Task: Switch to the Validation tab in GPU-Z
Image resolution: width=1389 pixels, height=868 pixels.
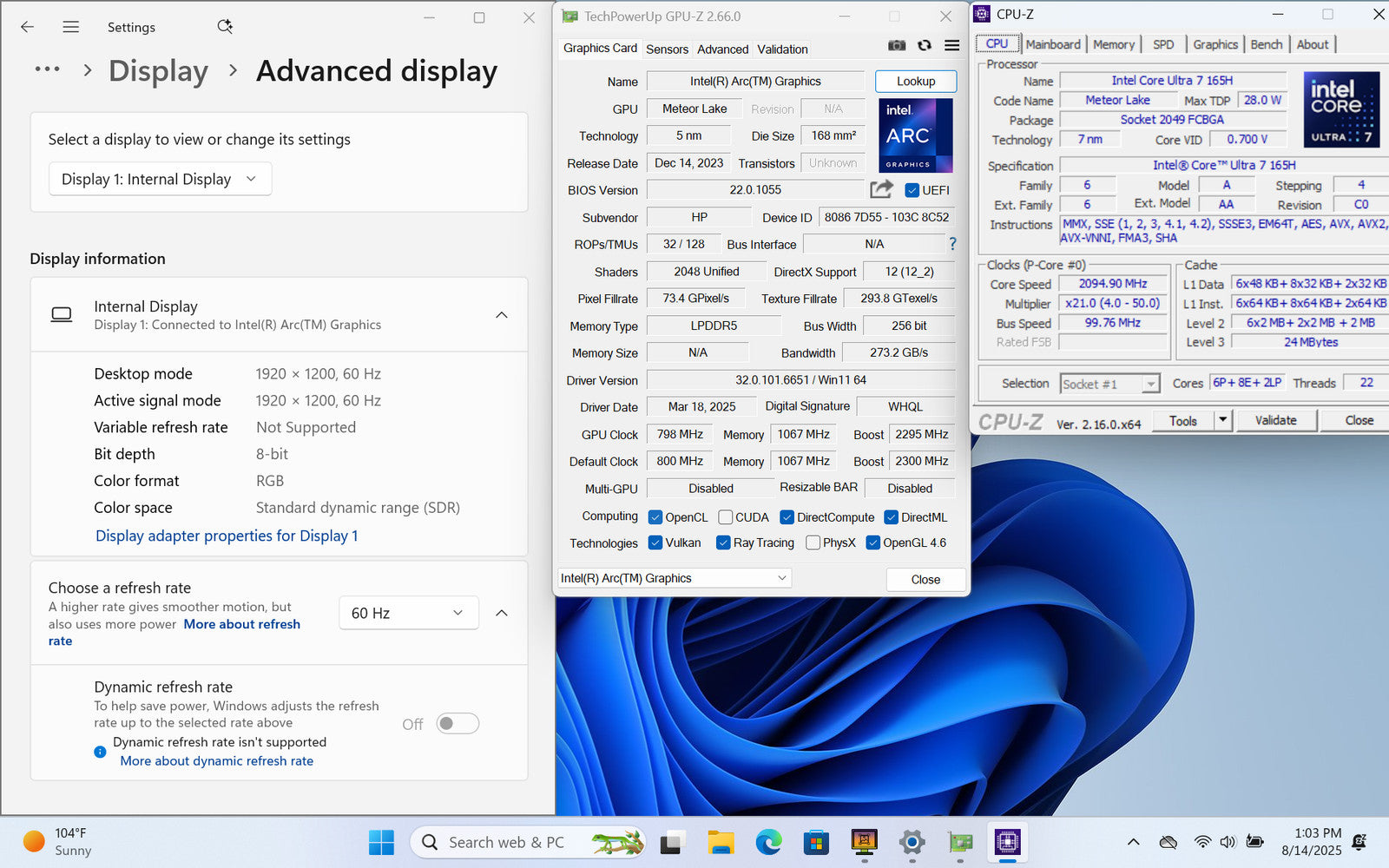Action: [782, 49]
